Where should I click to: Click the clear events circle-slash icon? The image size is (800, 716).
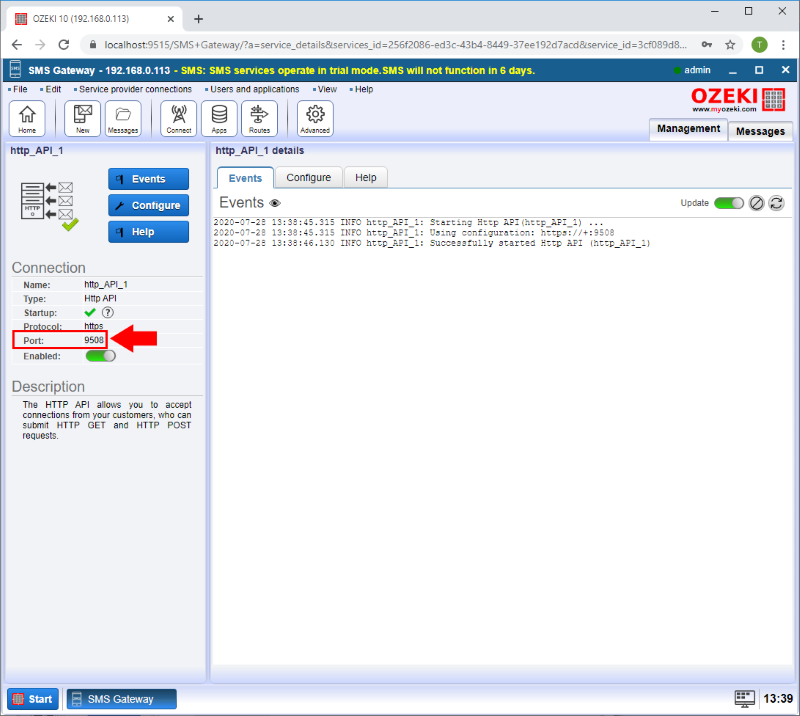756,203
